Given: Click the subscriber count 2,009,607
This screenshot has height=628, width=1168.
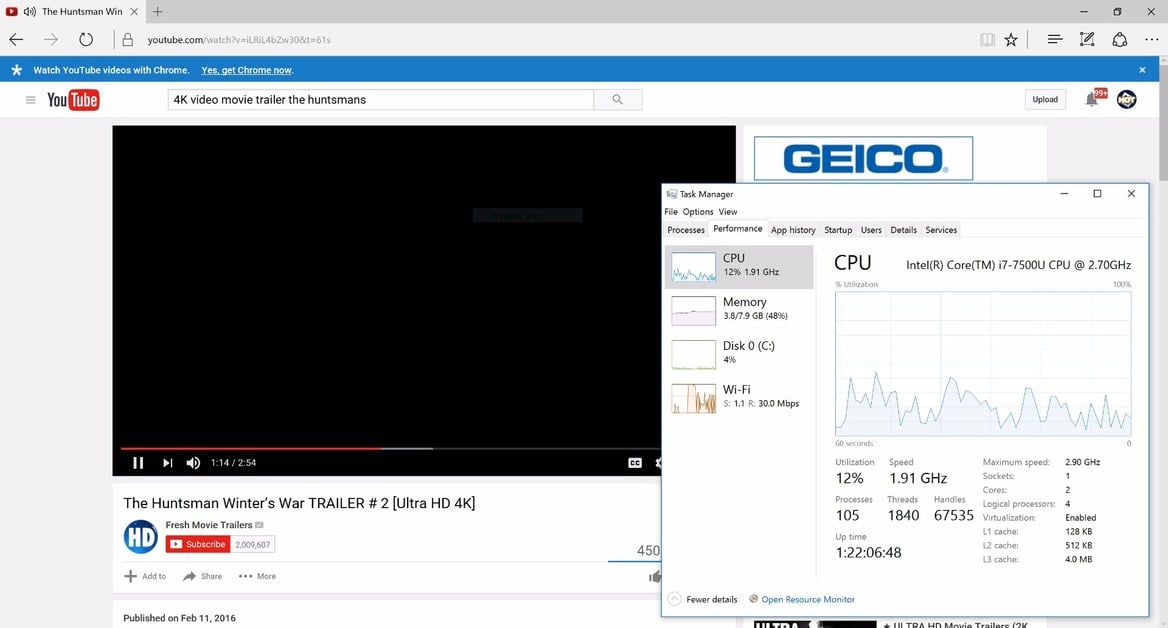Looking at the screenshot, I should coord(253,545).
